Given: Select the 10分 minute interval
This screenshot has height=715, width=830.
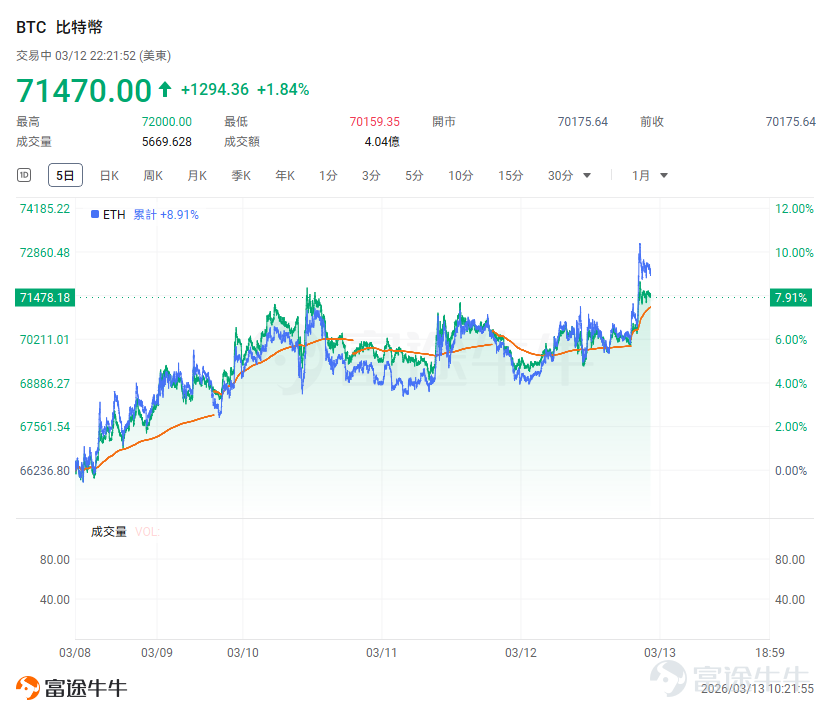Looking at the screenshot, I should (461, 176).
